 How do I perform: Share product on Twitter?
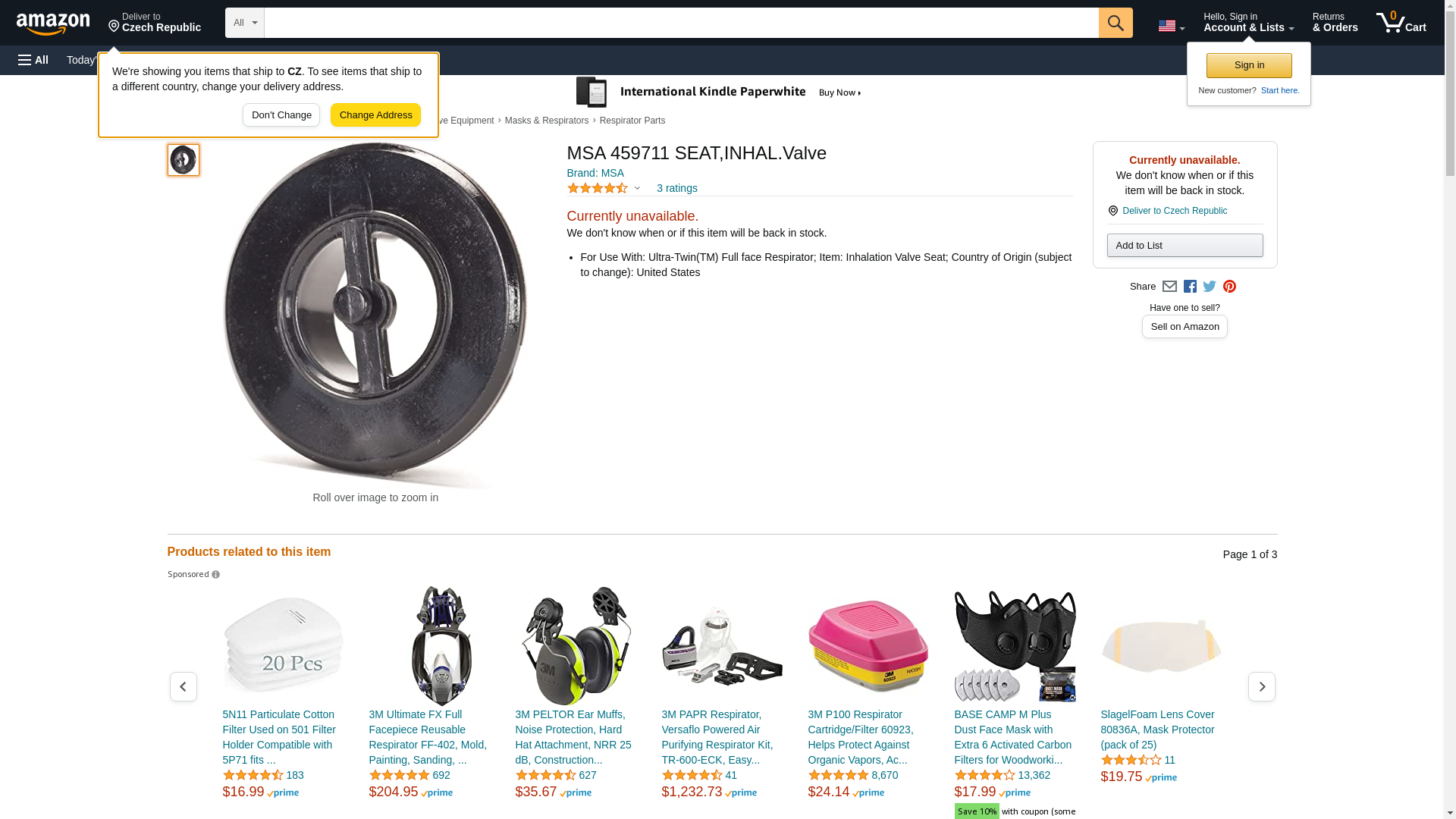coord(1210,287)
